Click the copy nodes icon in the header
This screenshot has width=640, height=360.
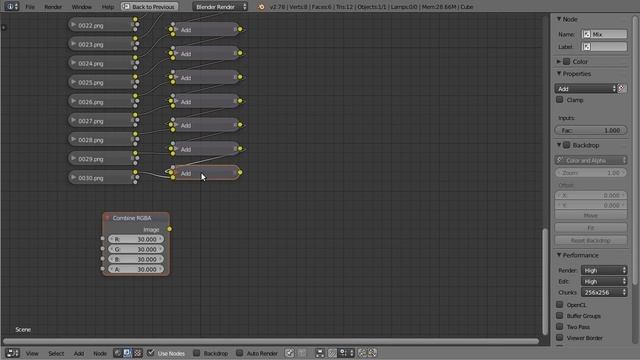pos(362,353)
